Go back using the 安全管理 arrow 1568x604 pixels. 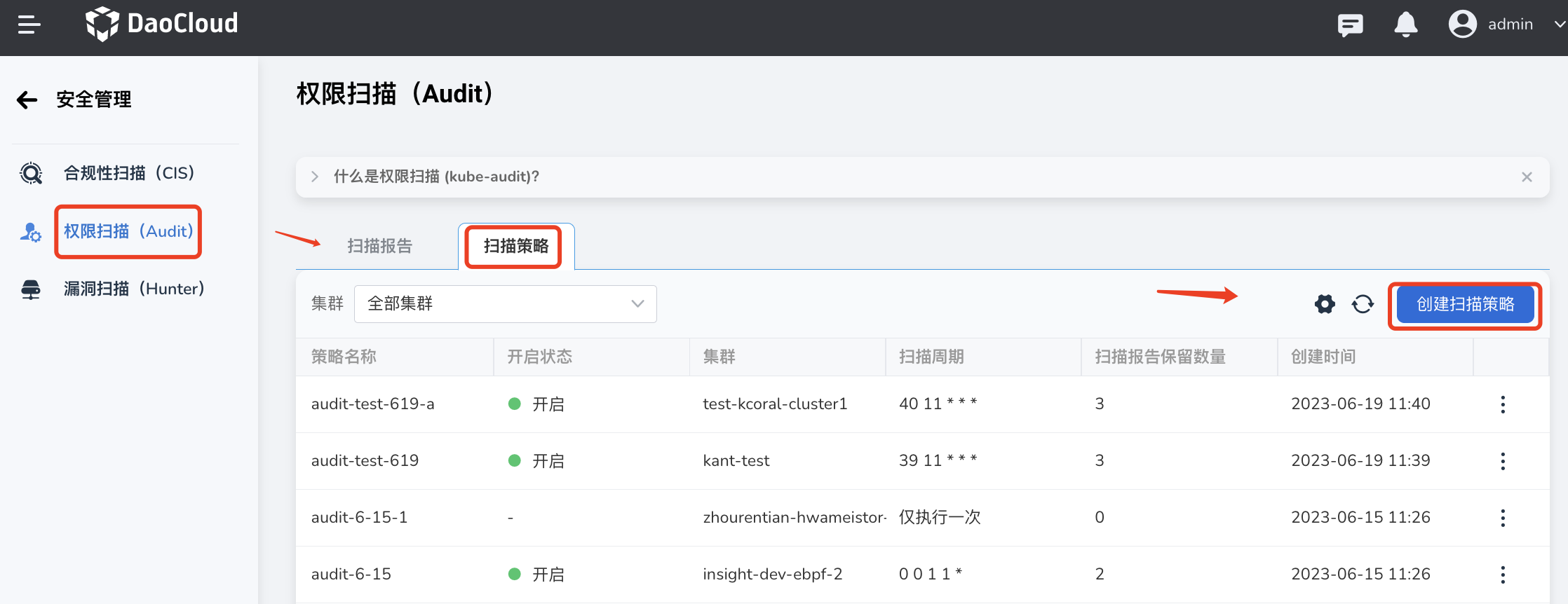click(27, 100)
